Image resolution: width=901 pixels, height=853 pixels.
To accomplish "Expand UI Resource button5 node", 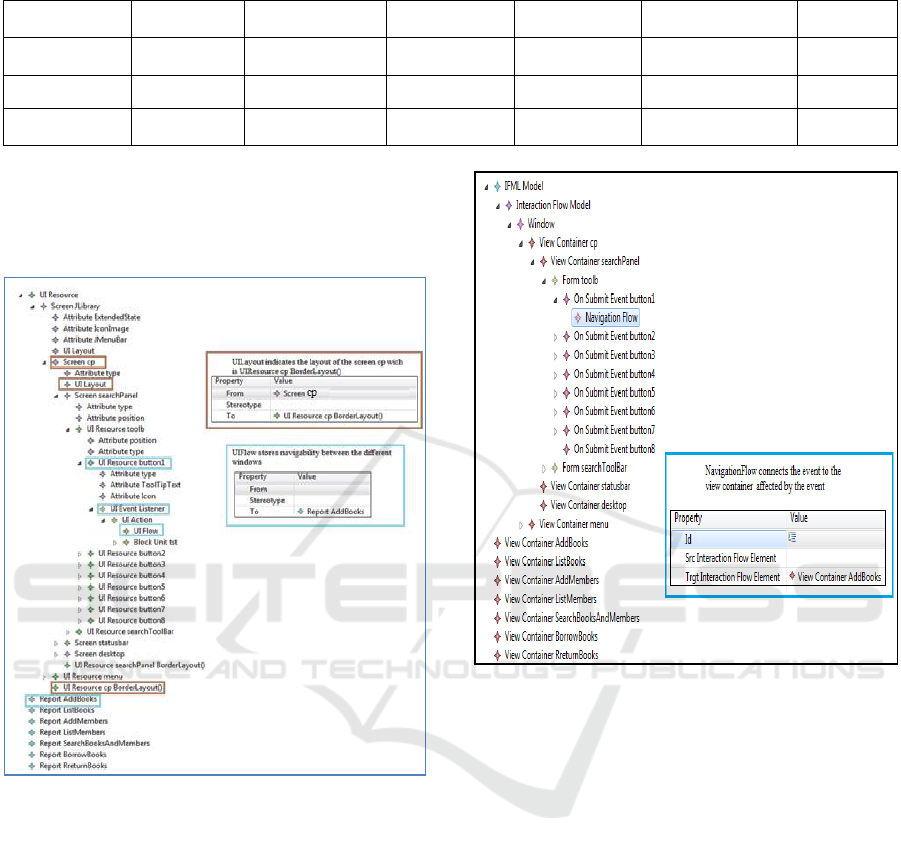I will [x=78, y=587].
